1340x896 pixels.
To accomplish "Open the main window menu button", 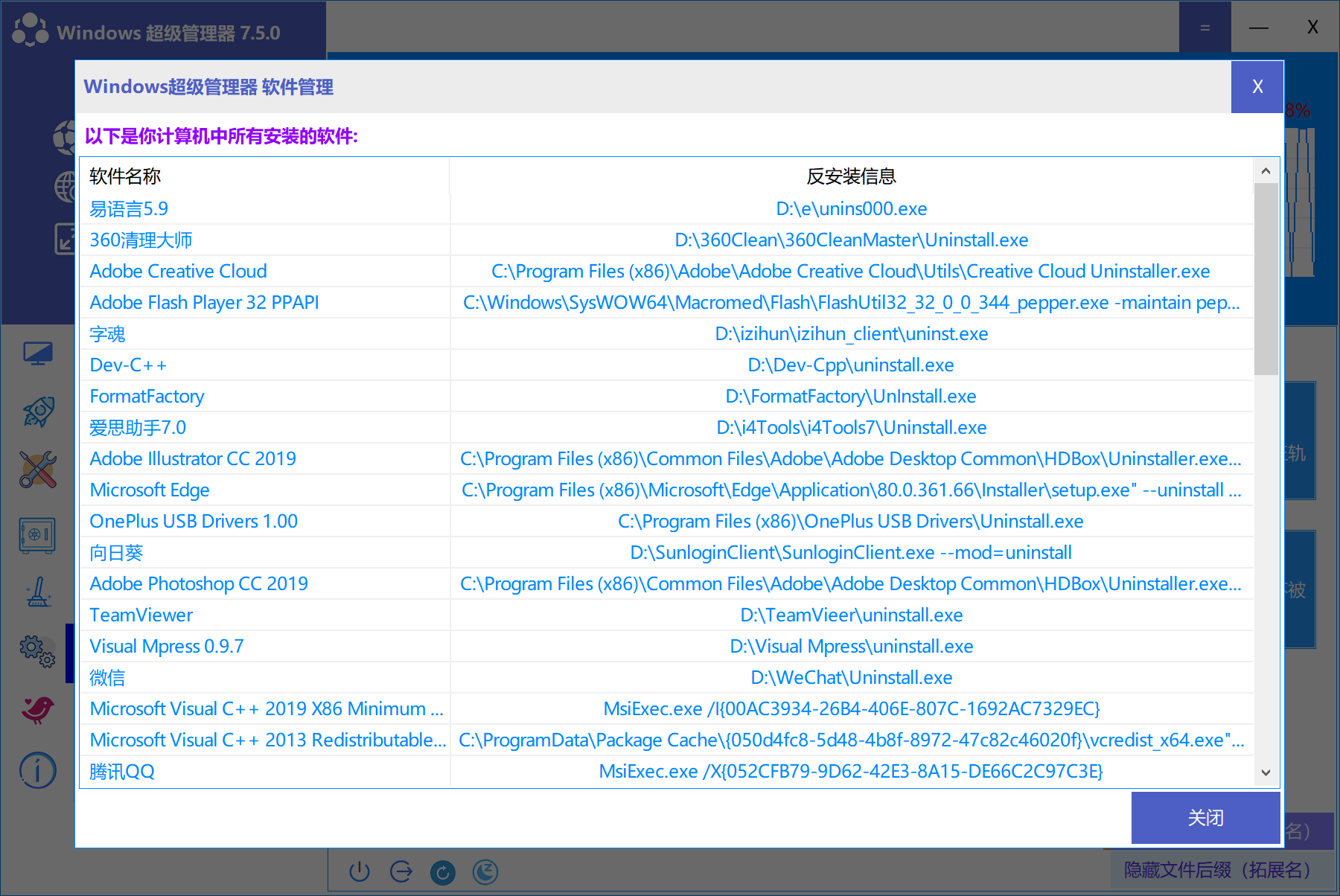I will 1205,28.
